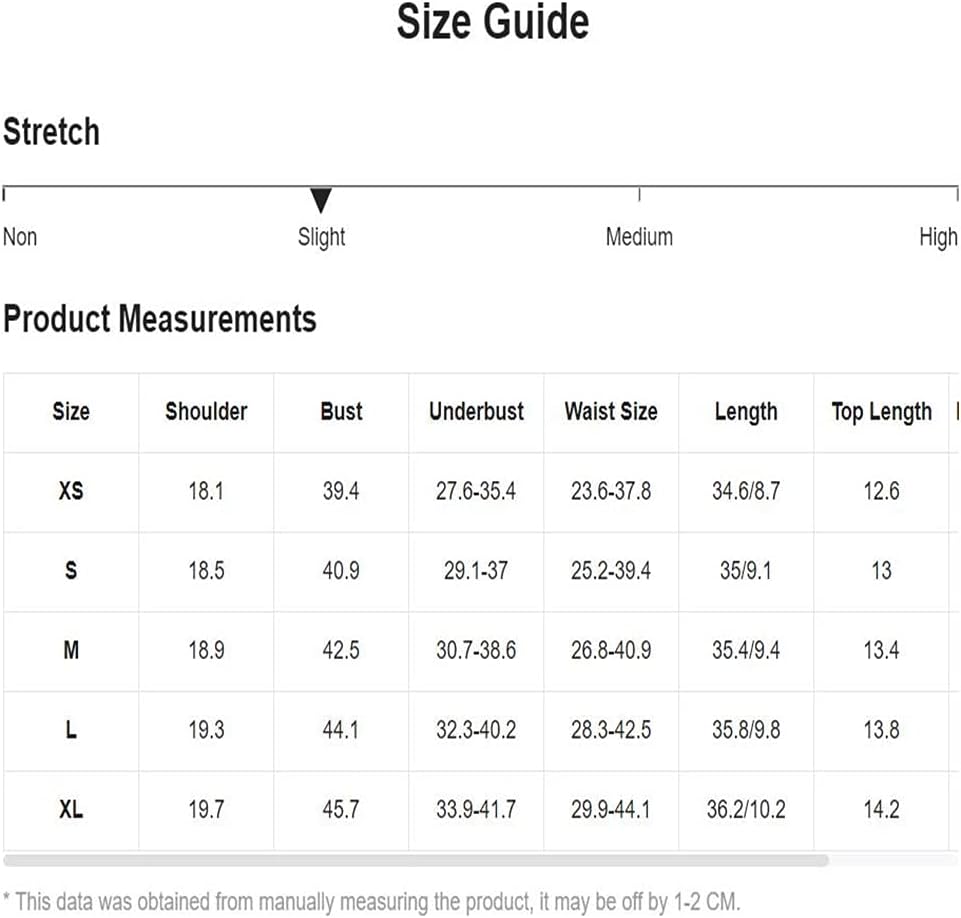Click the M size row label
Viewport: 961px width, 918px height.
pyautogui.click(x=71, y=650)
